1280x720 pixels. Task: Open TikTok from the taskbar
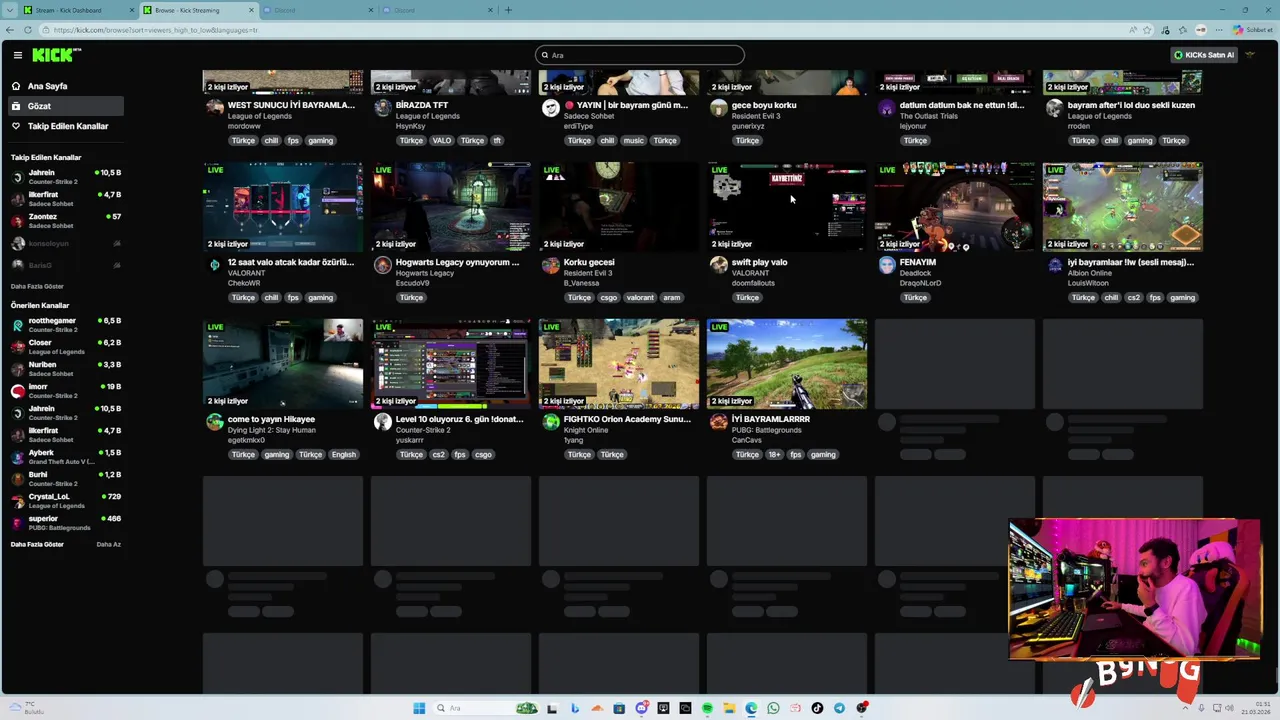coord(817,708)
